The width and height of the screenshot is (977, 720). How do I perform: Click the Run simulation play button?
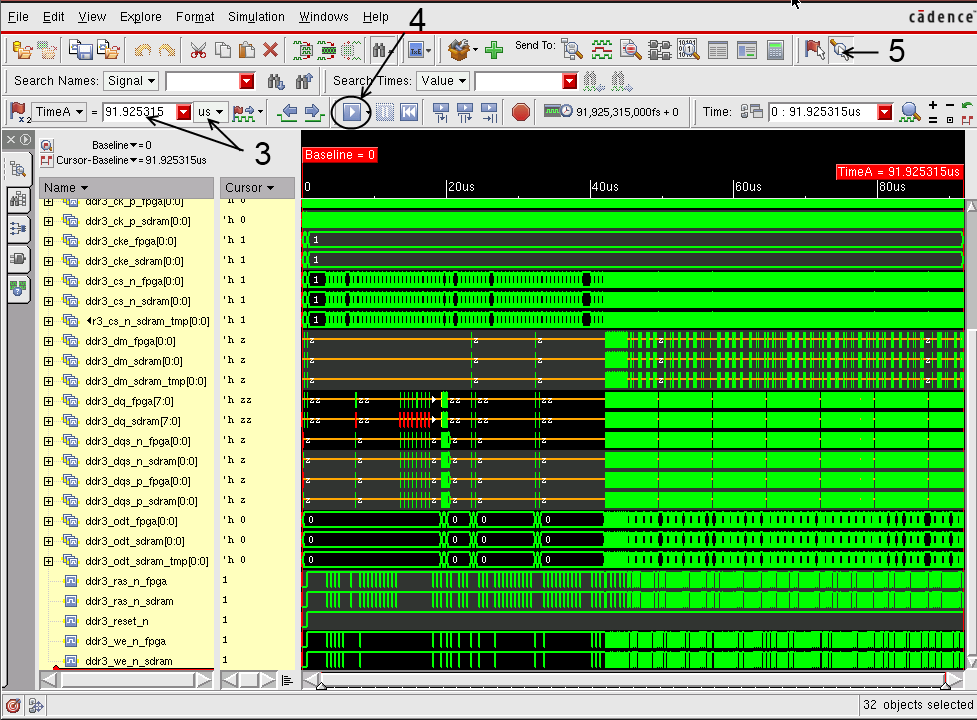pos(352,112)
